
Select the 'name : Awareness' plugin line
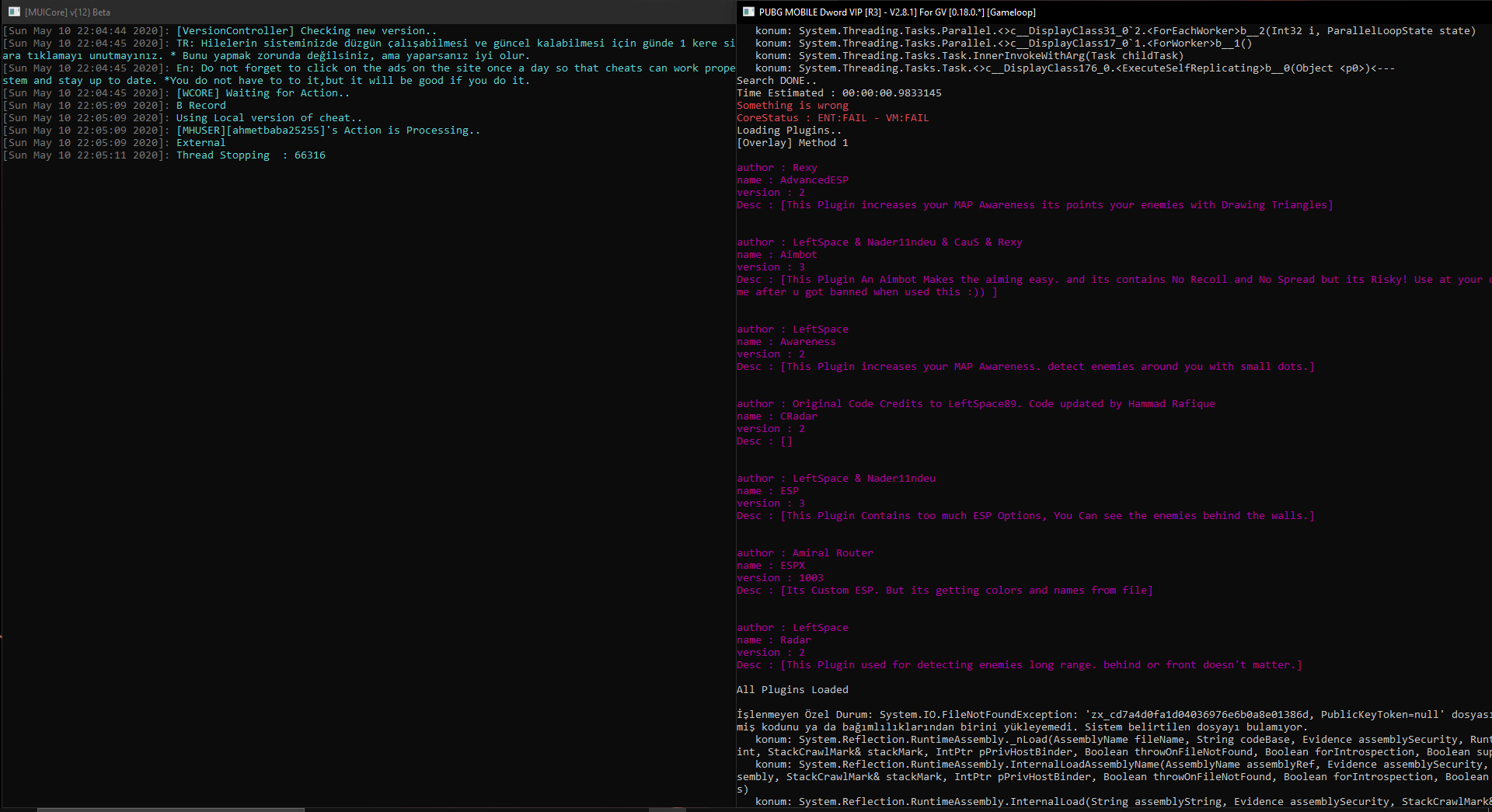786,342
